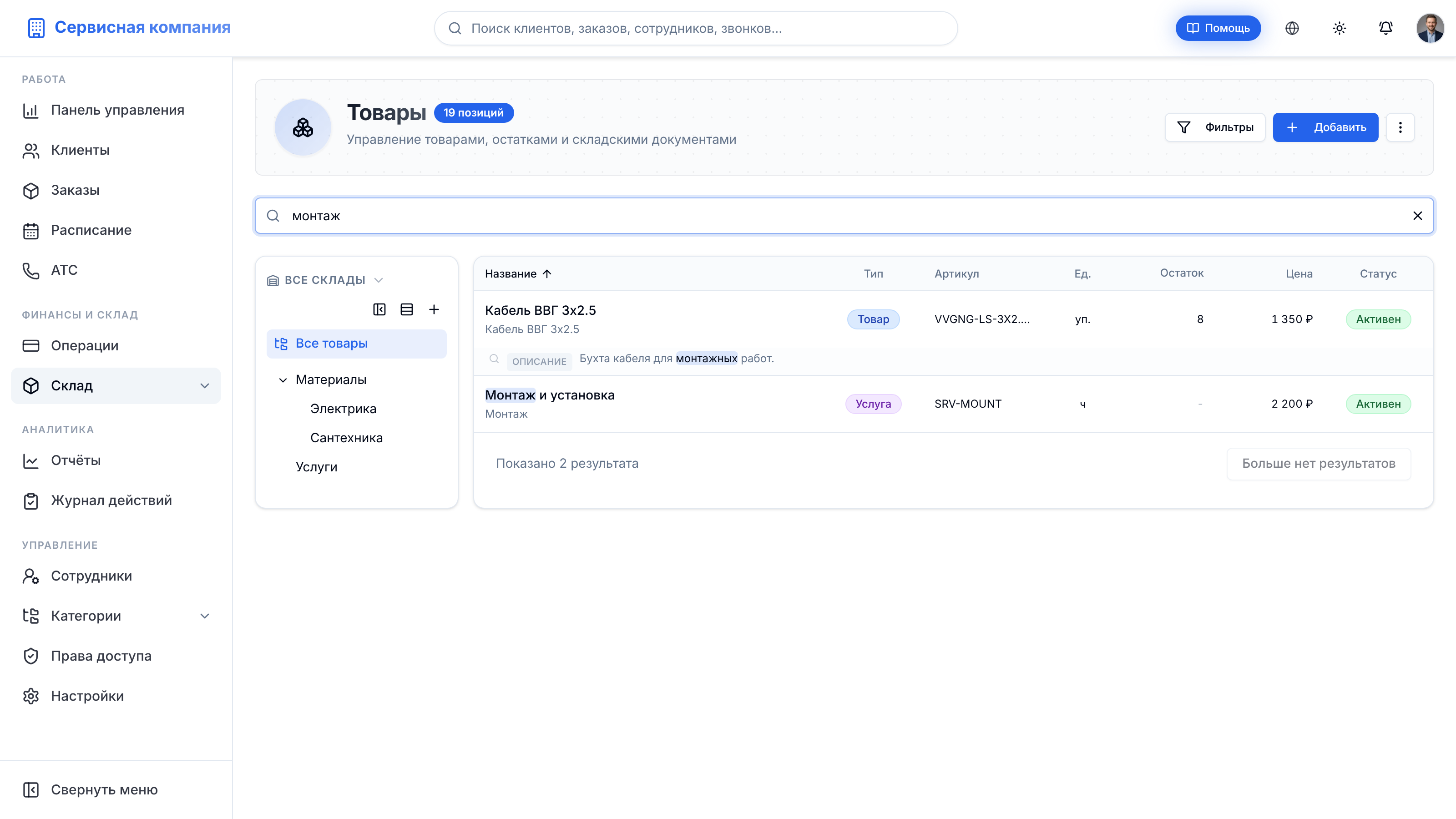This screenshot has width=1456, height=819.
Task: Open Права доступа page
Action: click(x=116, y=656)
